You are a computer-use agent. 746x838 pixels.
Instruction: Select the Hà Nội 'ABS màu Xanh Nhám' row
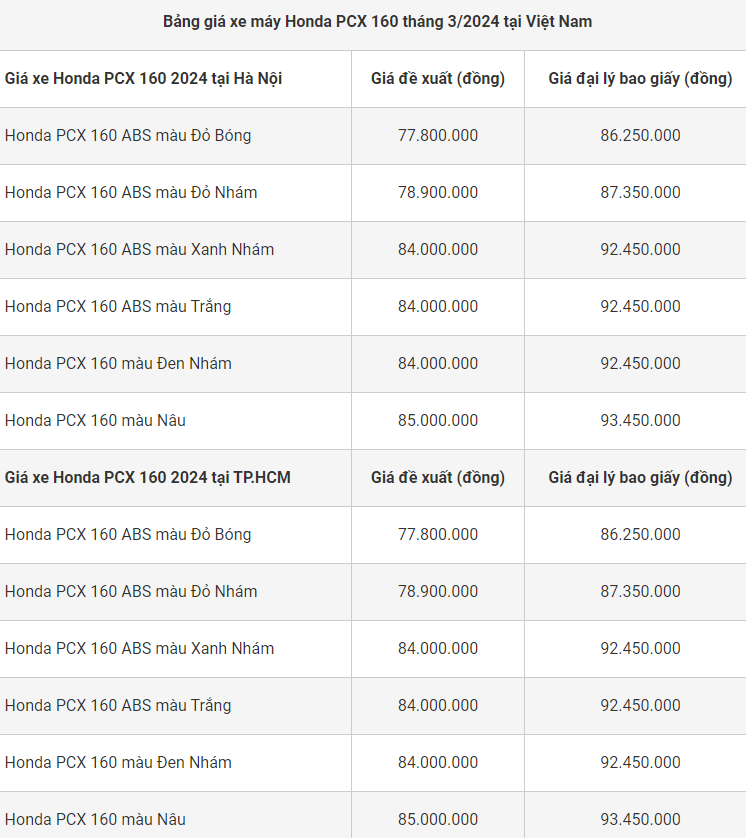(x=139, y=249)
